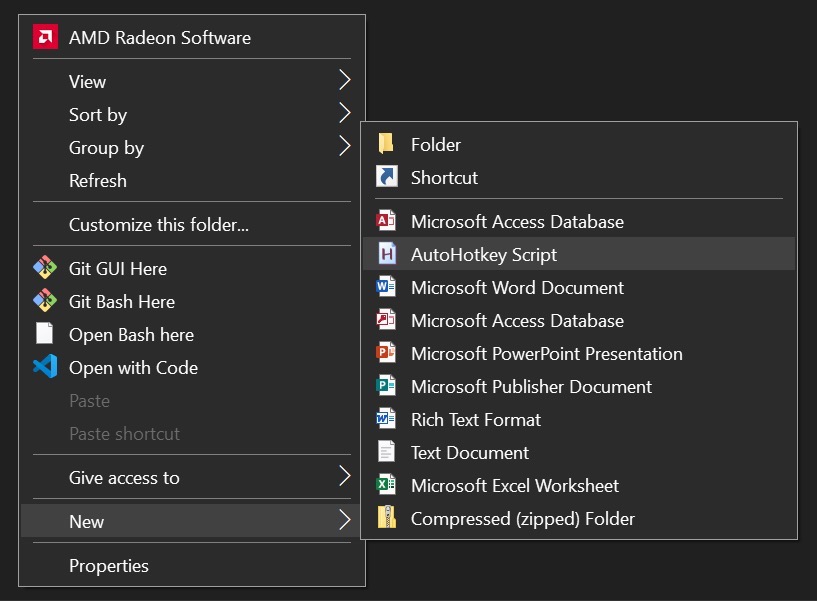The width and height of the screenshot is (817, 601).
Task: Create a new Rich Text Format file
Action: click(475, 420)
